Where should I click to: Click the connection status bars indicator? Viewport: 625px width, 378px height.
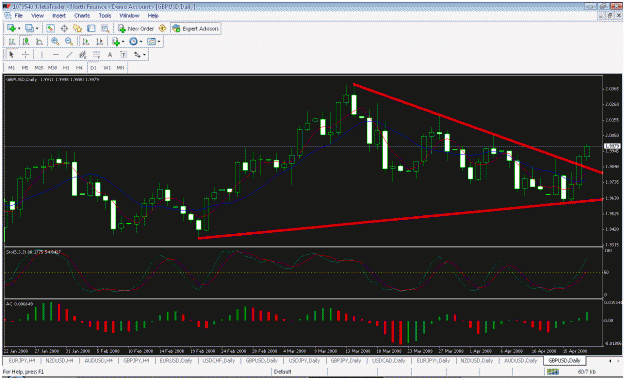coord(552,372)
